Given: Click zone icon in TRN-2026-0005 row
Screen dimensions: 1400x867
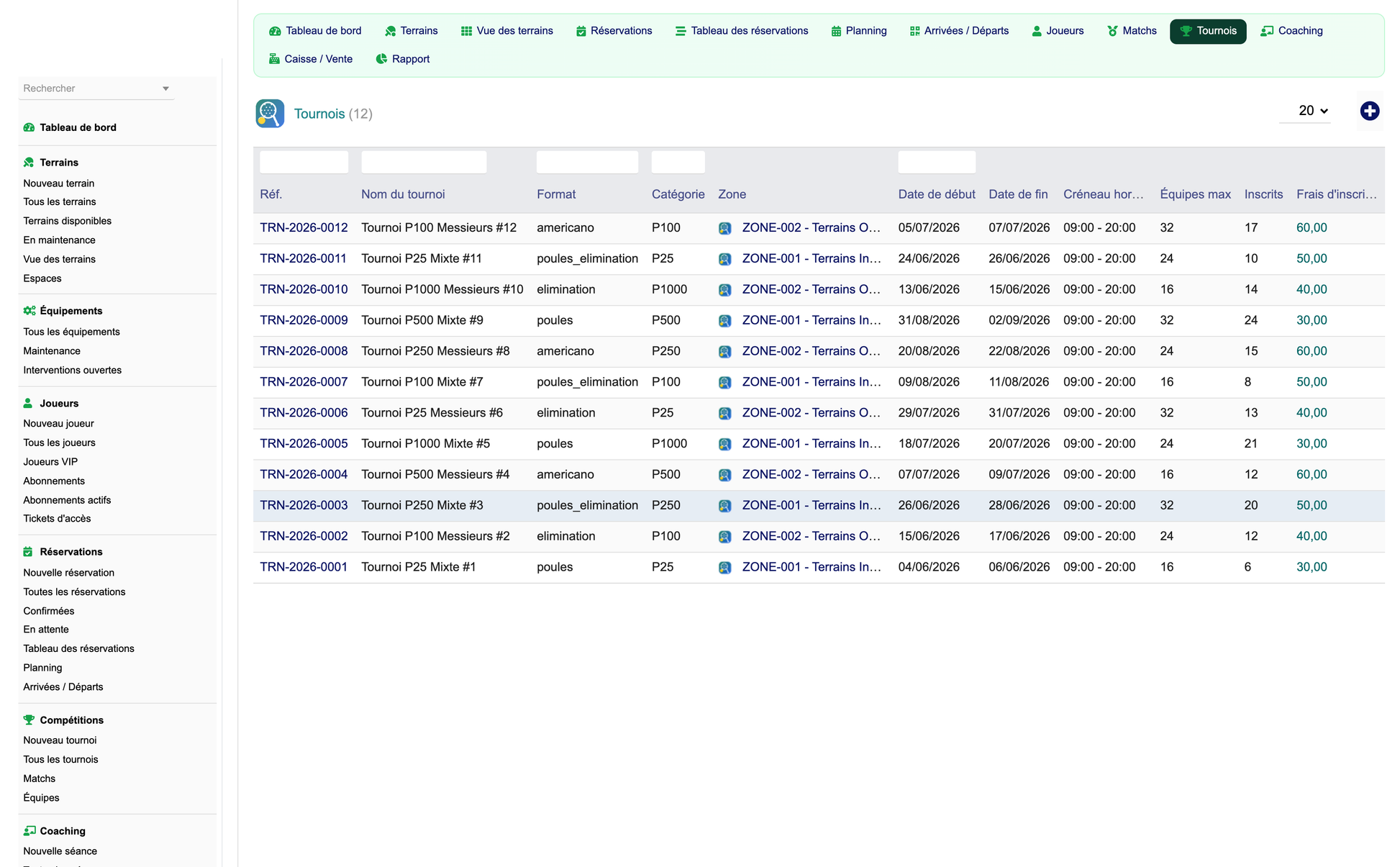Looking at the screenshot, I should coord(724,445).
